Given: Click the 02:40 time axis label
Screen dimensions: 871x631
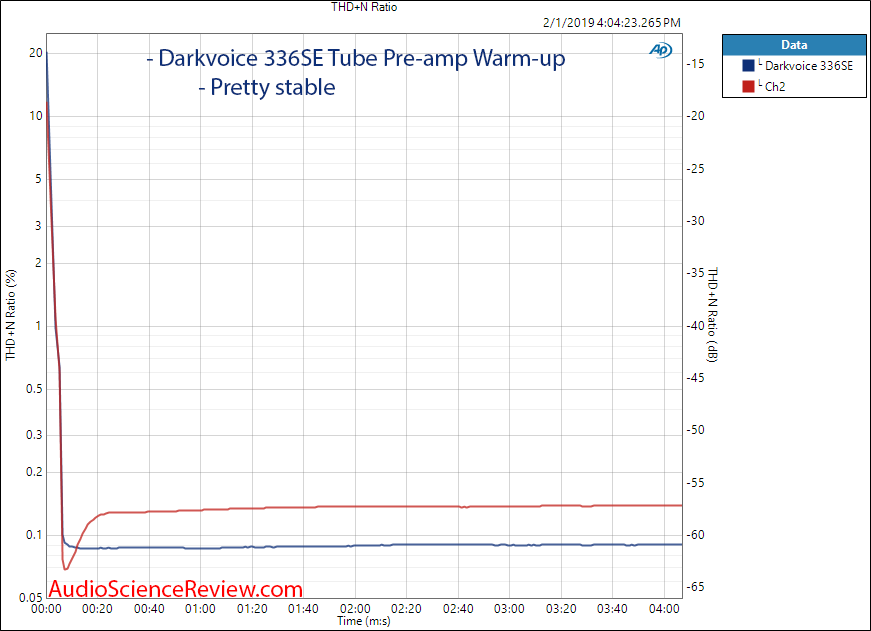Looking at the screenshot, I should pos(458,609).
